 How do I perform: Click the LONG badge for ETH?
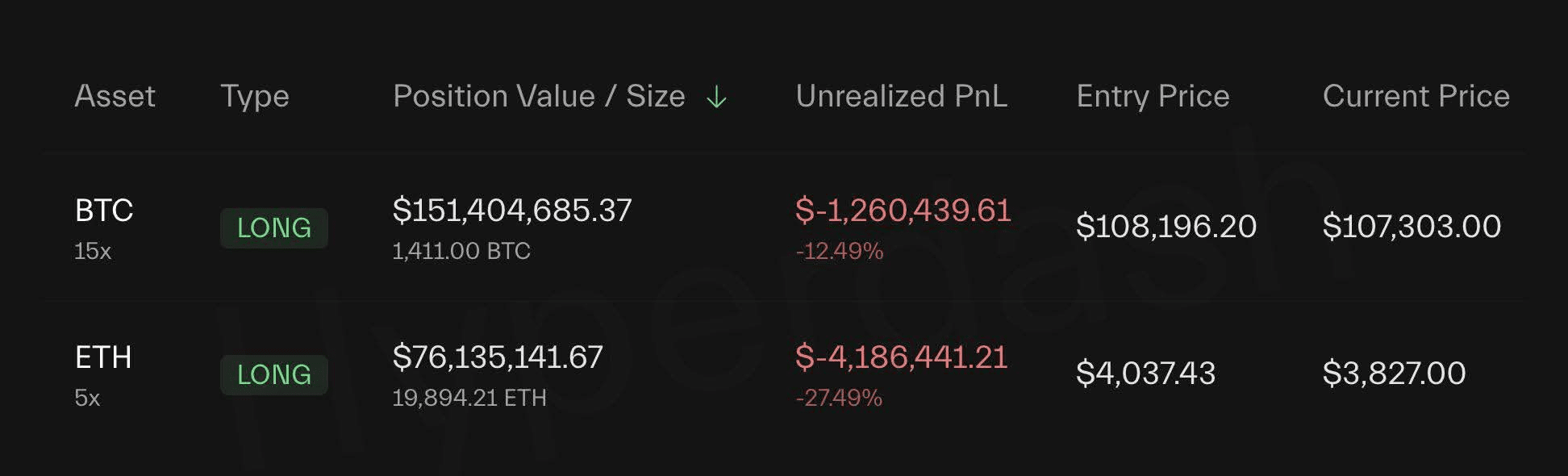click(274, 375)
